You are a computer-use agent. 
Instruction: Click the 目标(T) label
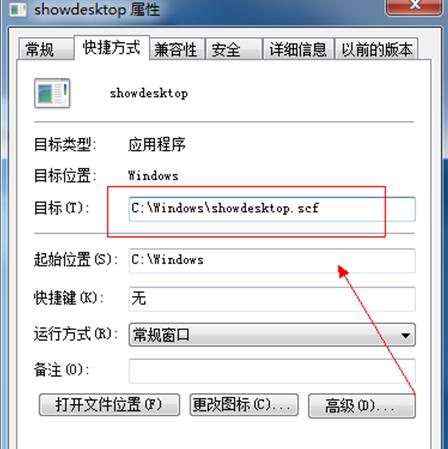click(62, 208)
